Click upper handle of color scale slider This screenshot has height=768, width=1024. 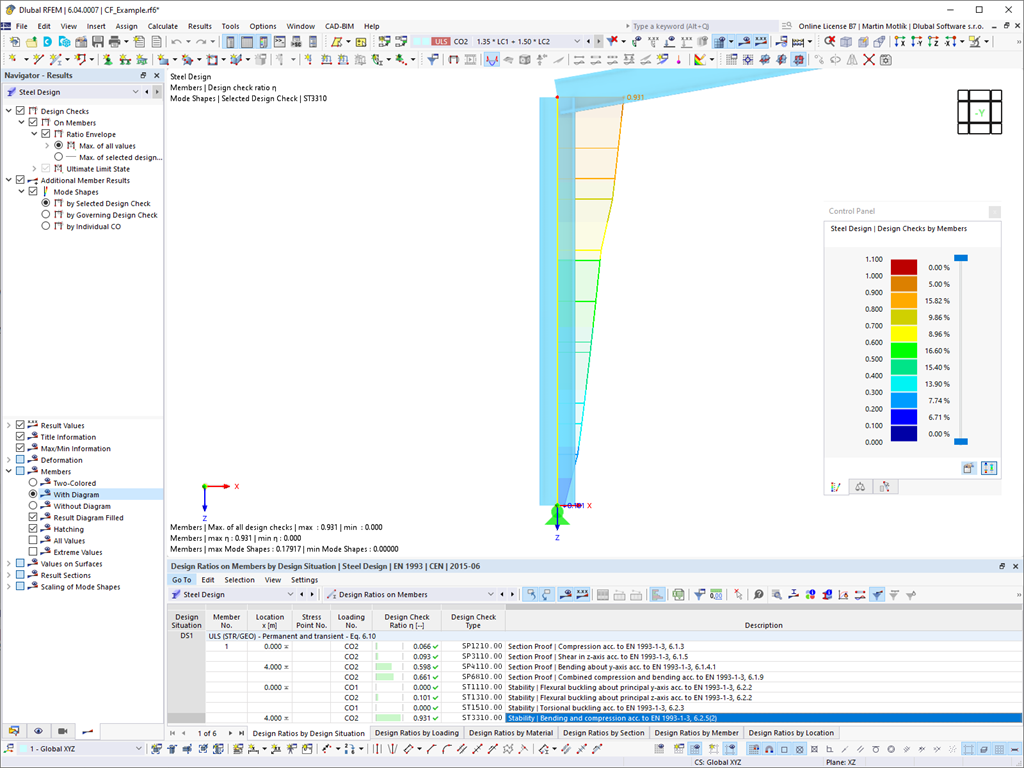coord(961,258)
